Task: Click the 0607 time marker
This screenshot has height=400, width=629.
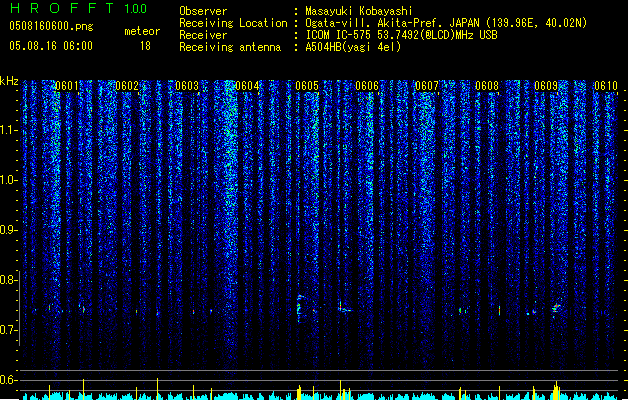Action: pyautogui.click(x=427, y=86)
